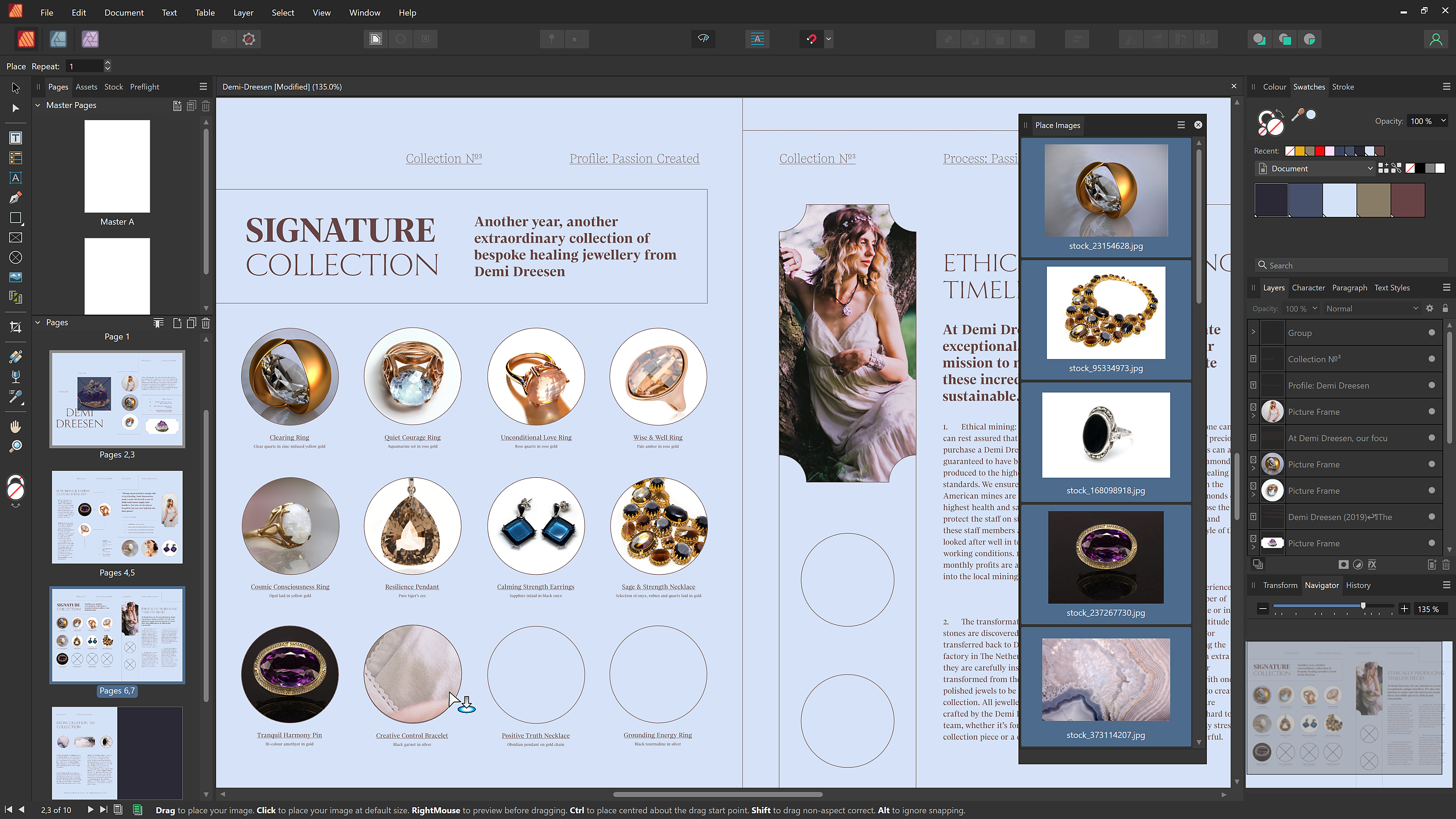Switch to the Assets tab
Viewport: 1456px width, 819px height.
[86, 86]
